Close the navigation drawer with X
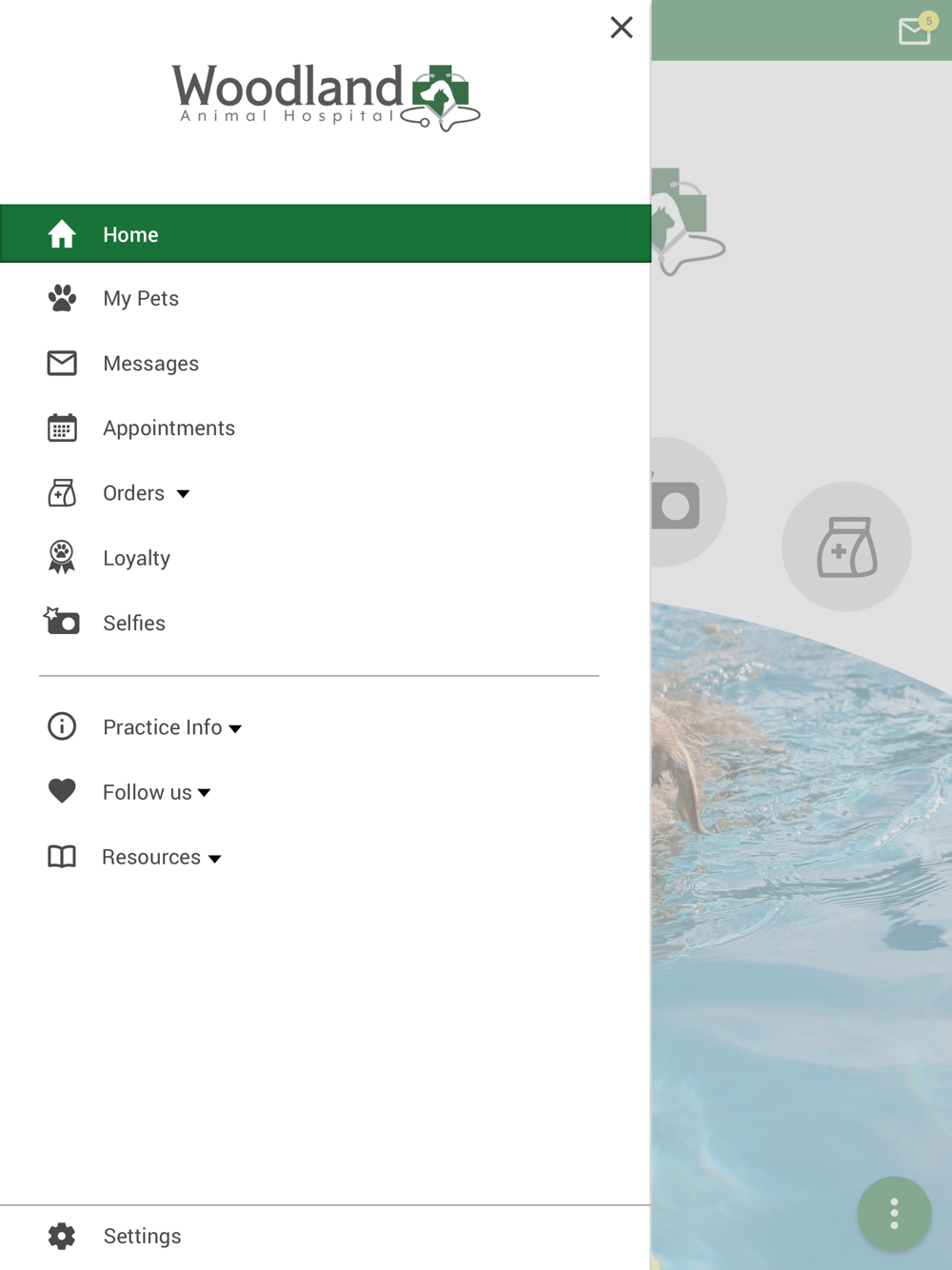 (622, 28)
